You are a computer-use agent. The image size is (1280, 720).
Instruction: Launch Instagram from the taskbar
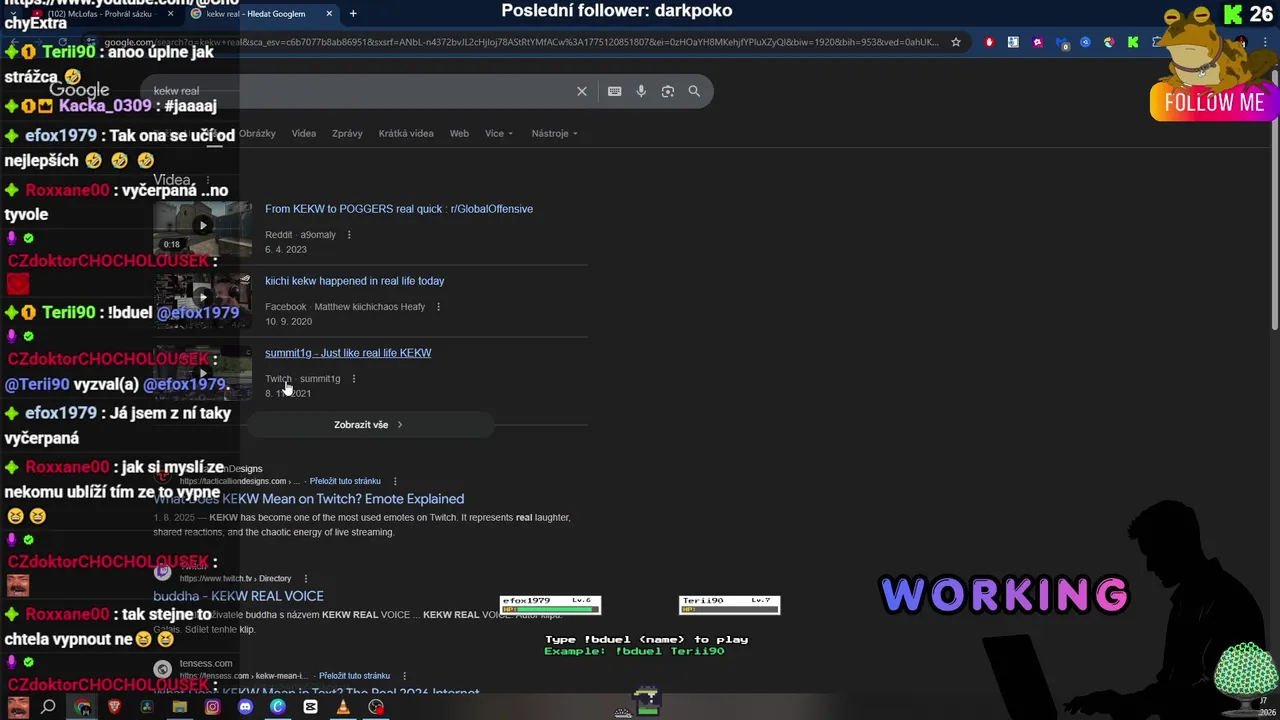tap(212, 707)
